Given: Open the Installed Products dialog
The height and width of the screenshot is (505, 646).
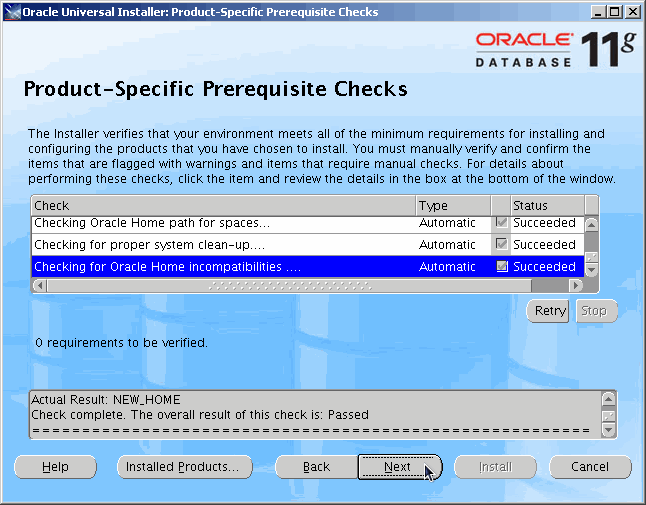Looking at the screenshot, I should pyautogui.click(x=182, y=467).
